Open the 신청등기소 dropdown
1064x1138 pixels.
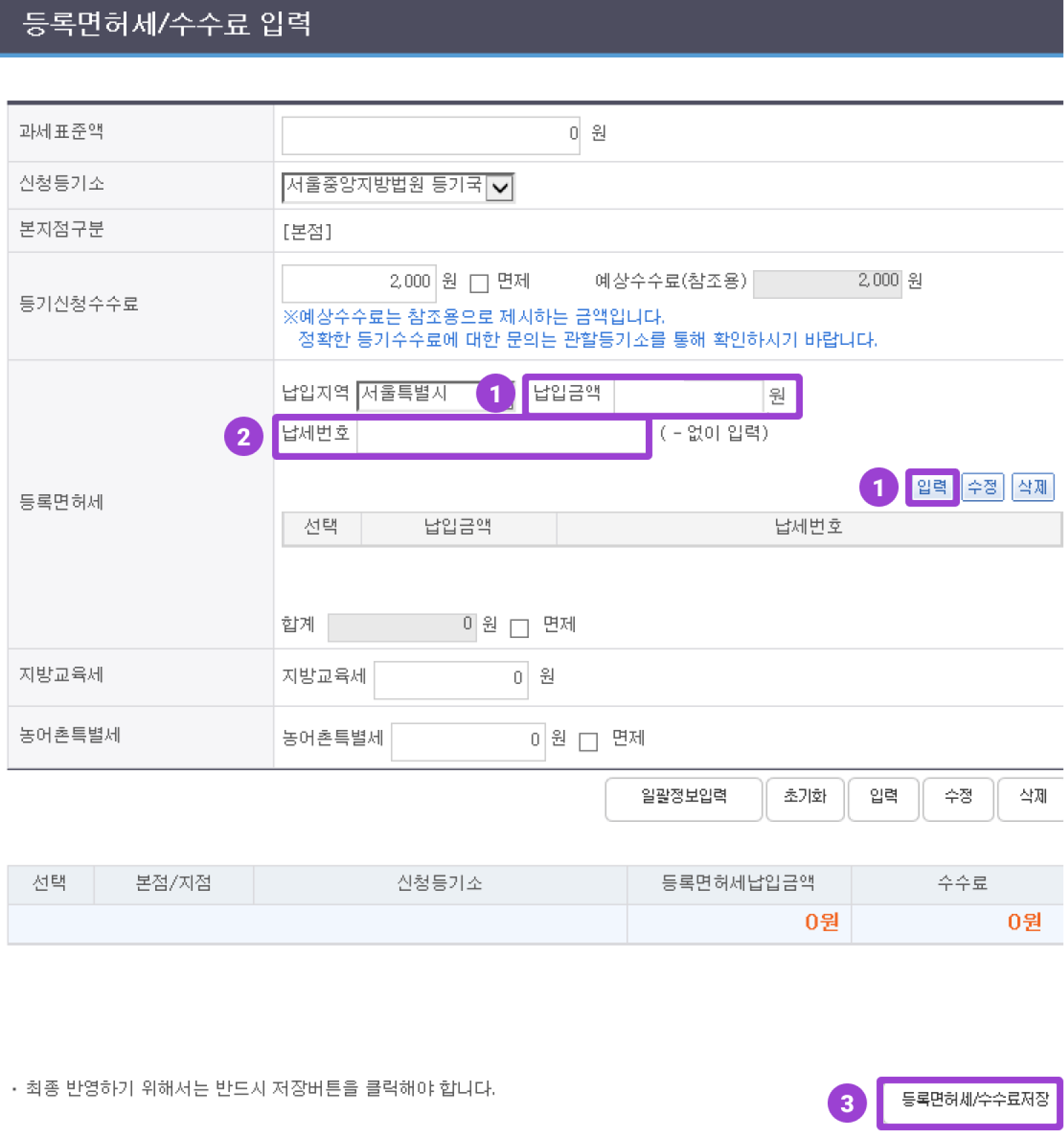point(501,186)
